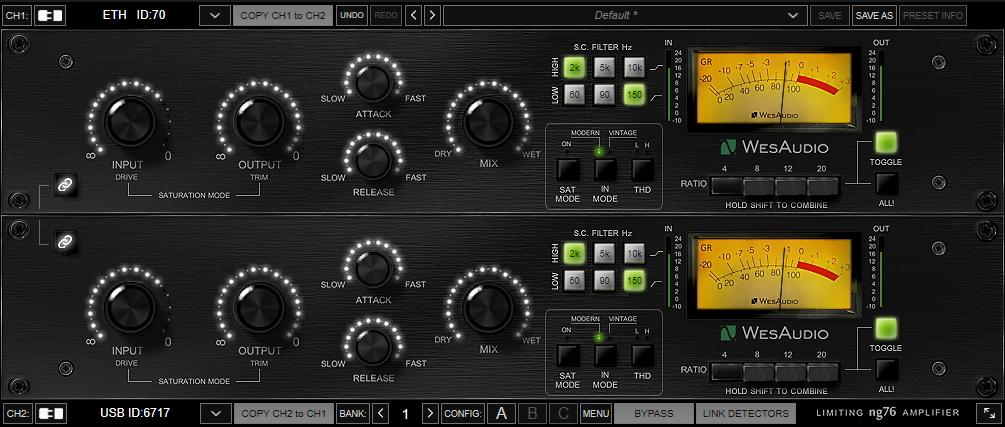Click the CH2 device connection icon
This screenshot has height=427, width=1005.
pos(50,413)
